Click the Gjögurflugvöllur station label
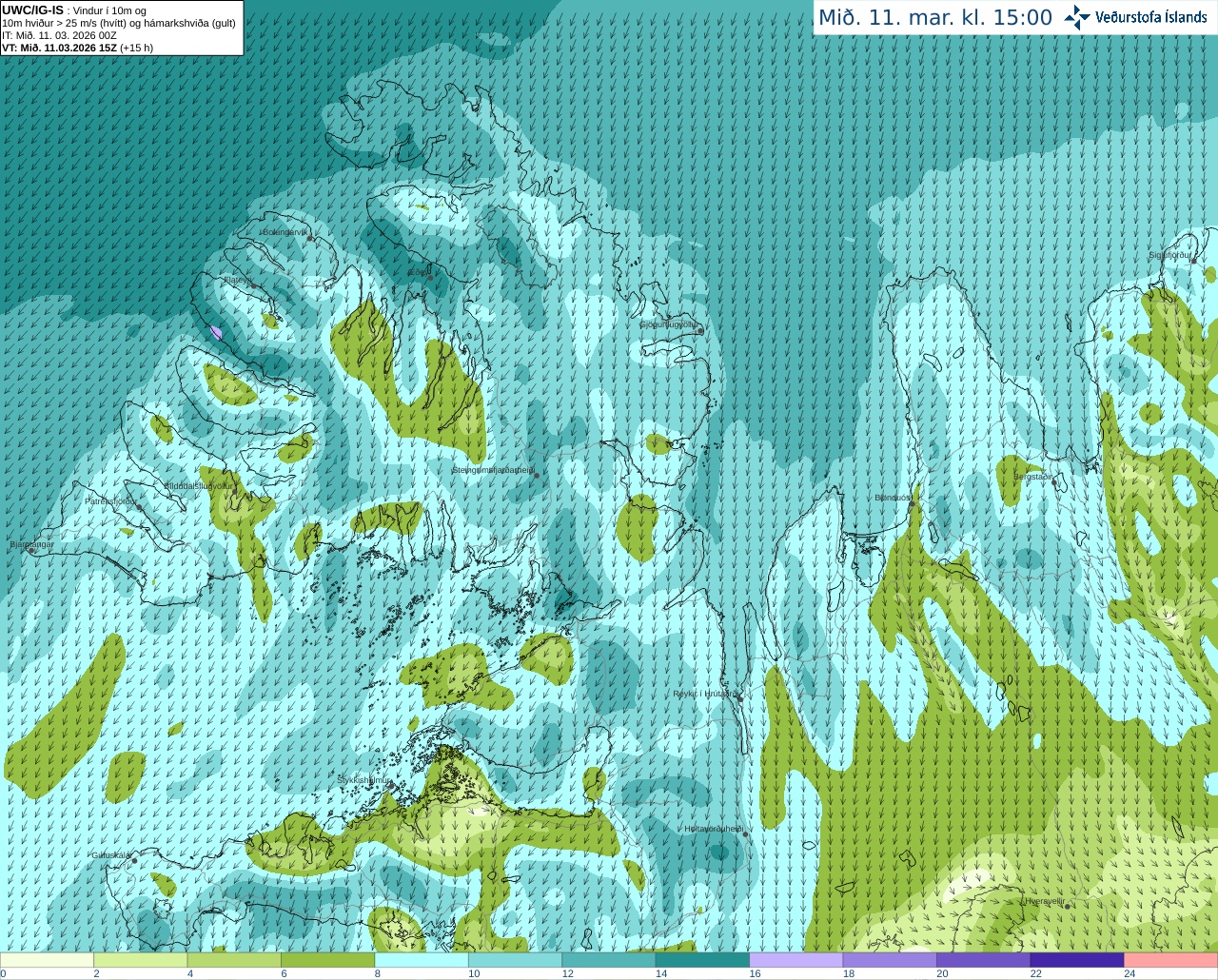The width and height of the screenshot is (1218, 980). 670,324
